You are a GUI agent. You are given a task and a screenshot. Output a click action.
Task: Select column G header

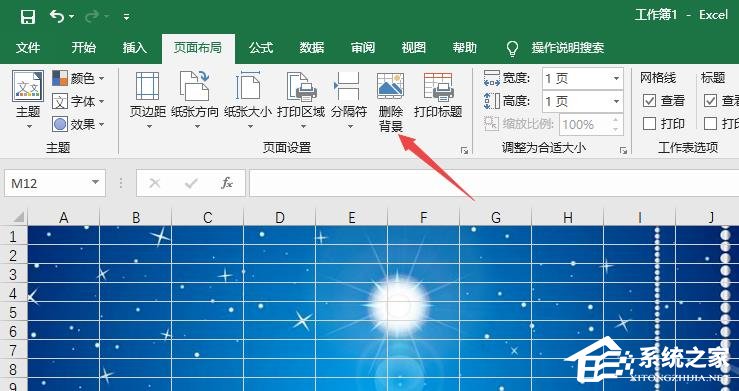pyautogui.click(x=496, y=217)
